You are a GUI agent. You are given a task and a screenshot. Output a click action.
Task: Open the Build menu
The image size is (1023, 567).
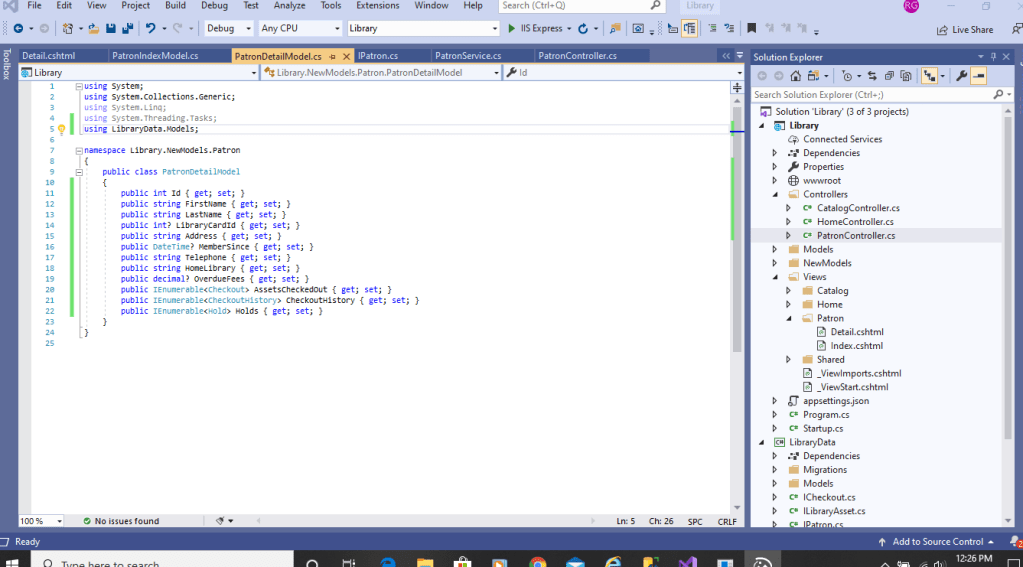(x=175, y=6)
